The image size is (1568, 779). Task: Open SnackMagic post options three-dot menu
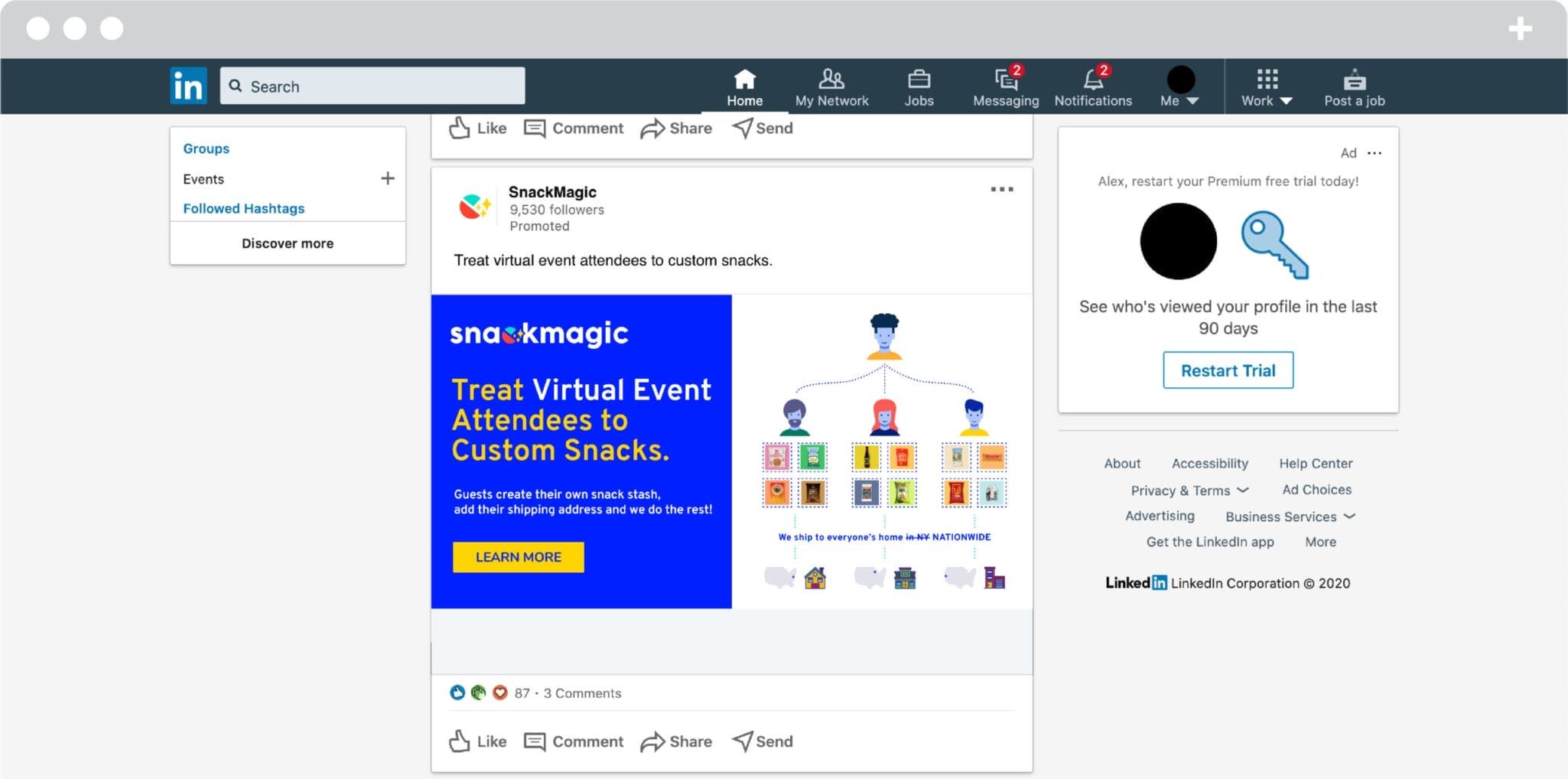tap(1001, 189)
